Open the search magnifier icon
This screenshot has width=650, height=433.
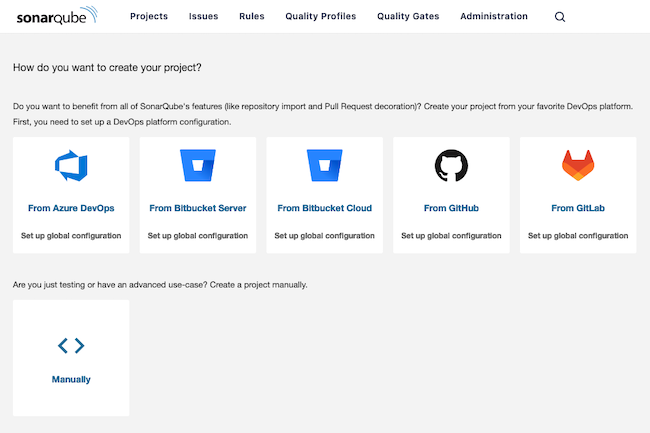pyautogui.click(x=559, y=17)
